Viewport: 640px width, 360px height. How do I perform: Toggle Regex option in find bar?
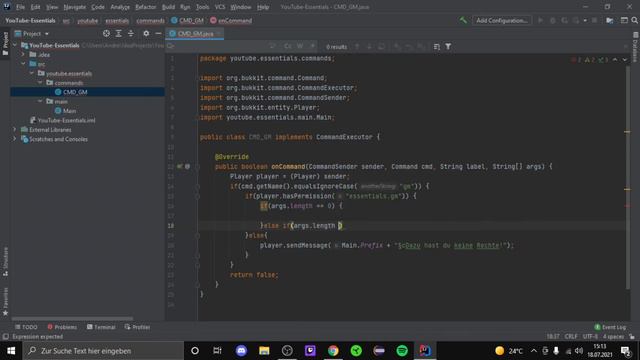(312, 46)
